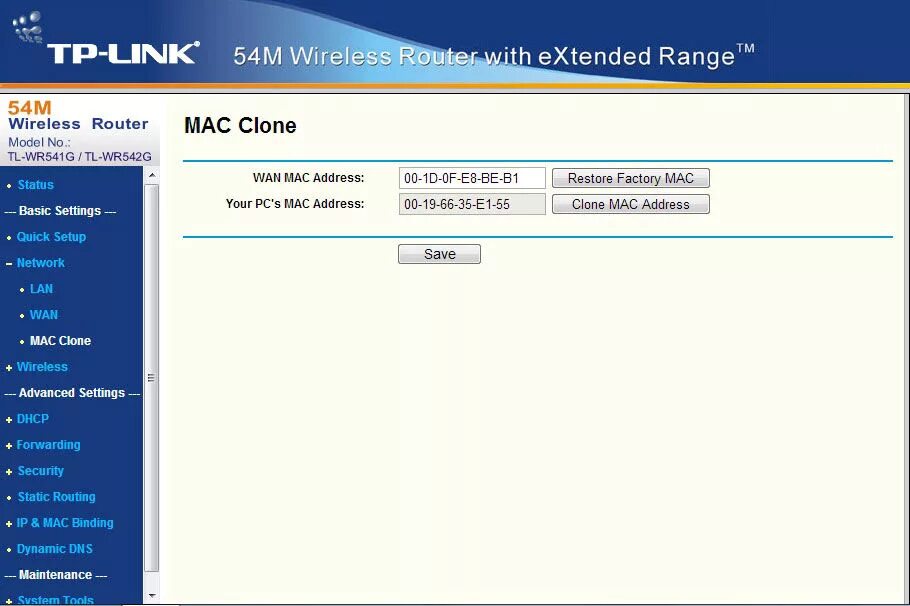Save the MAC Clone settings
Image resolution: width=910 pixels, height=606 pixels.
439,254
